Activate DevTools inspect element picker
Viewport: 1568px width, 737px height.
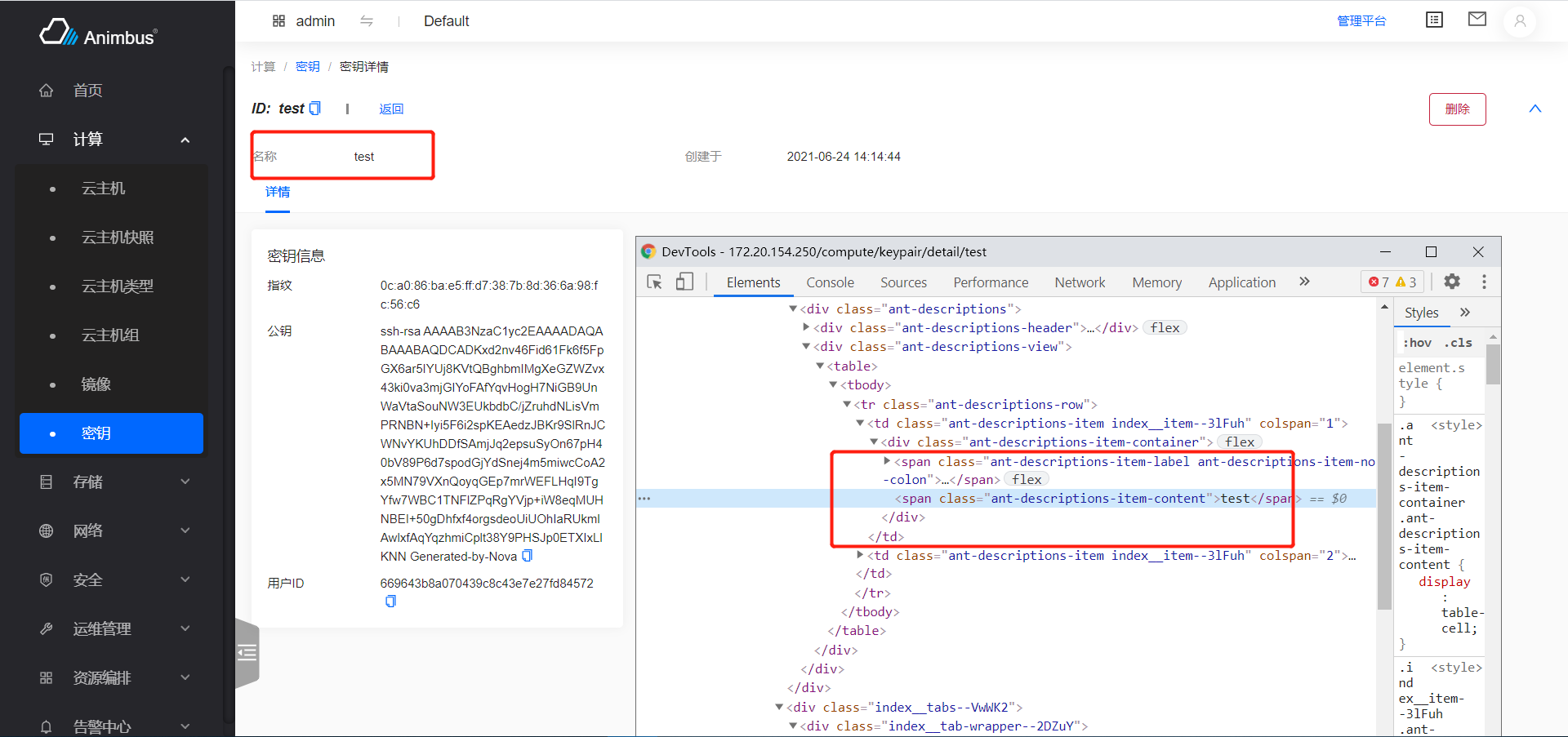point(654,282)
